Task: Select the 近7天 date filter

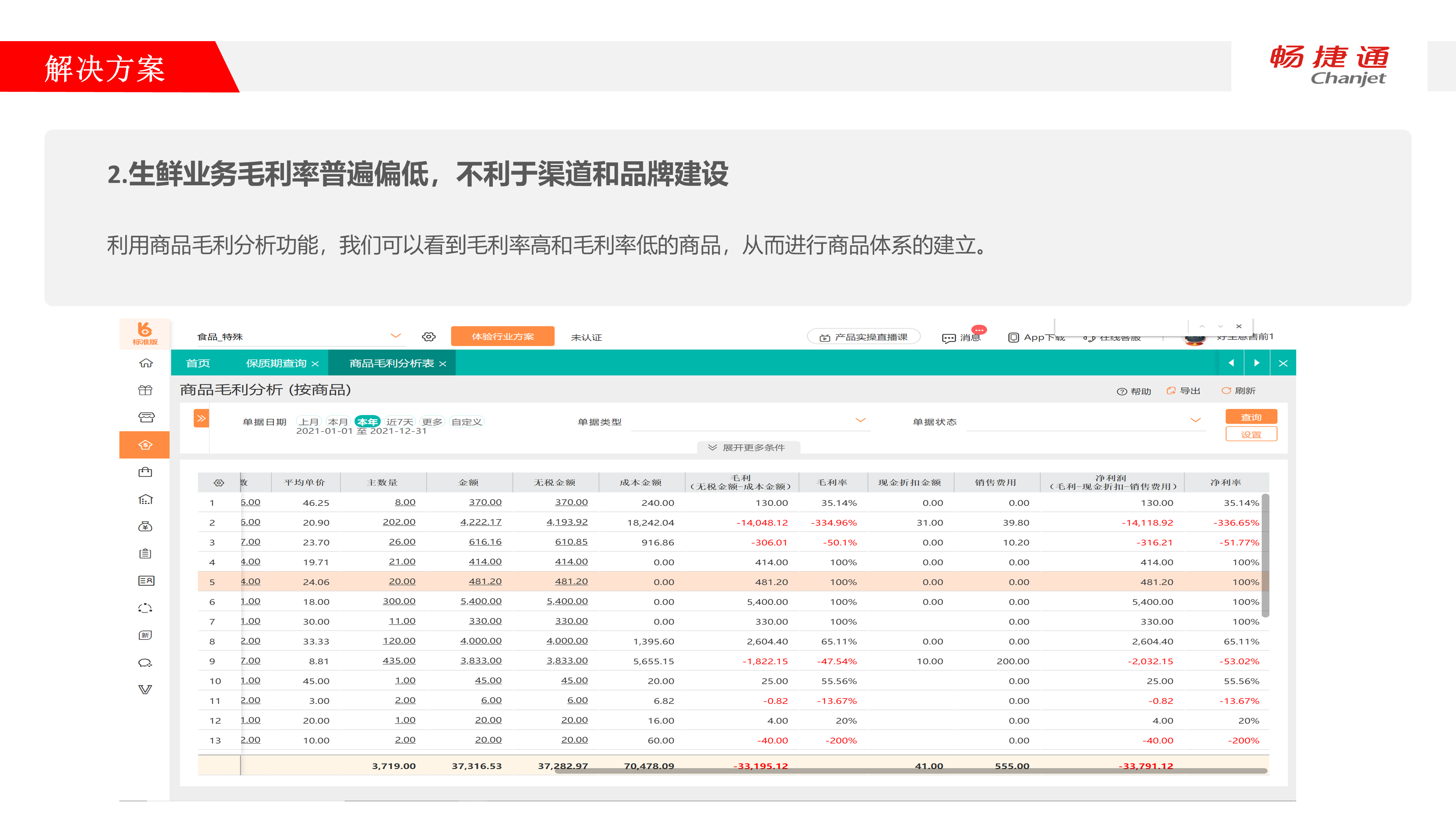Action: click(400, 422)
